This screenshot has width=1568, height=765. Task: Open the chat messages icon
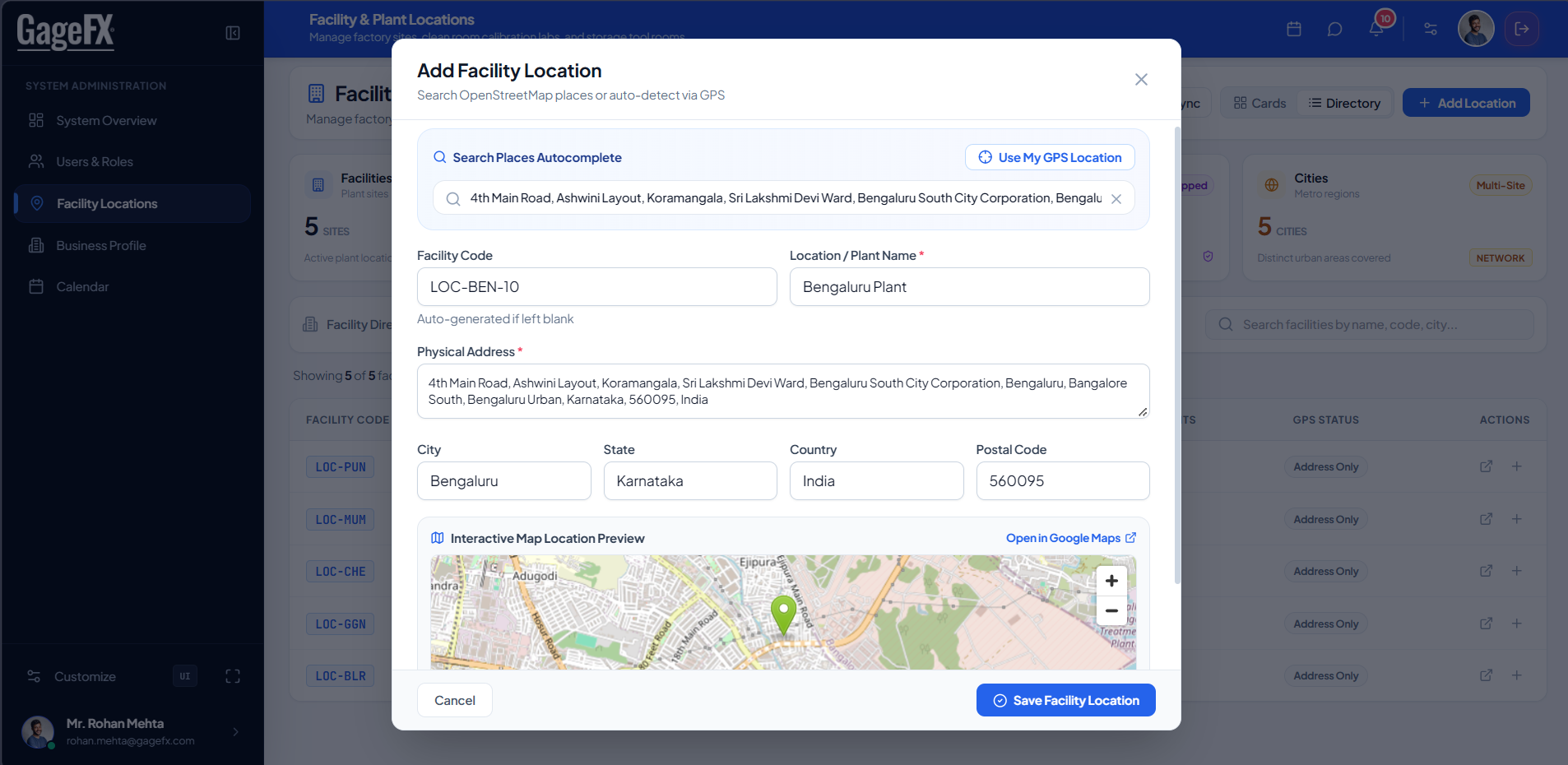(1335, 30)
